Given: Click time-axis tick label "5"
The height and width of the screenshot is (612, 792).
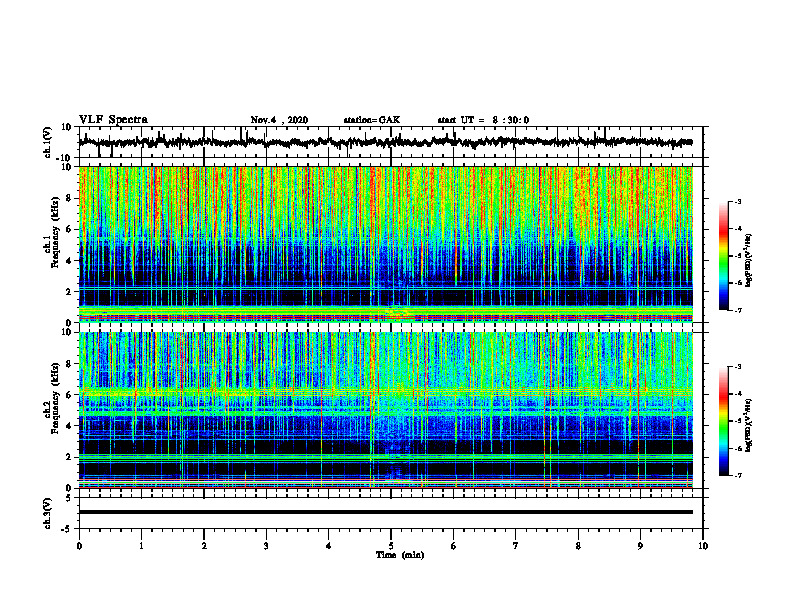Looking at the screenshot, I should [391, 546].
